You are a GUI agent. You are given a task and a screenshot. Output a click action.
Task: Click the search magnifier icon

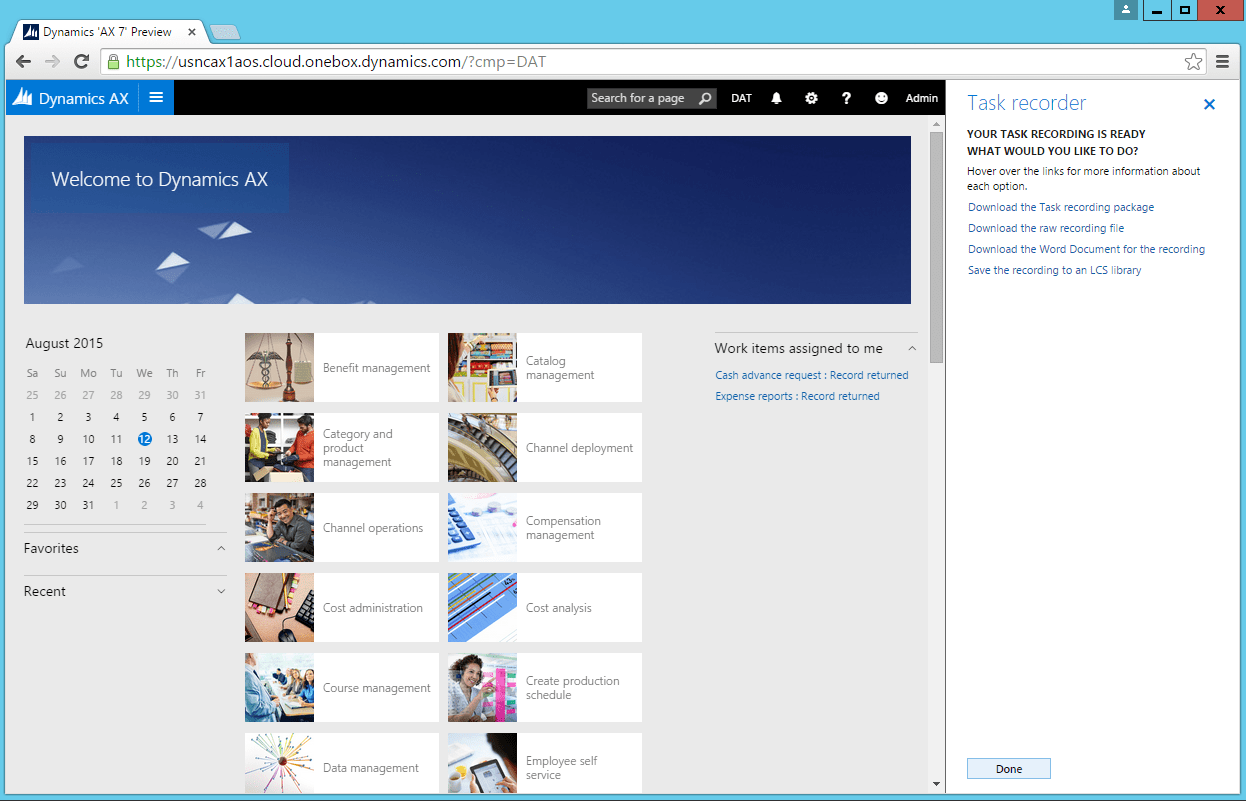(707, 98)
